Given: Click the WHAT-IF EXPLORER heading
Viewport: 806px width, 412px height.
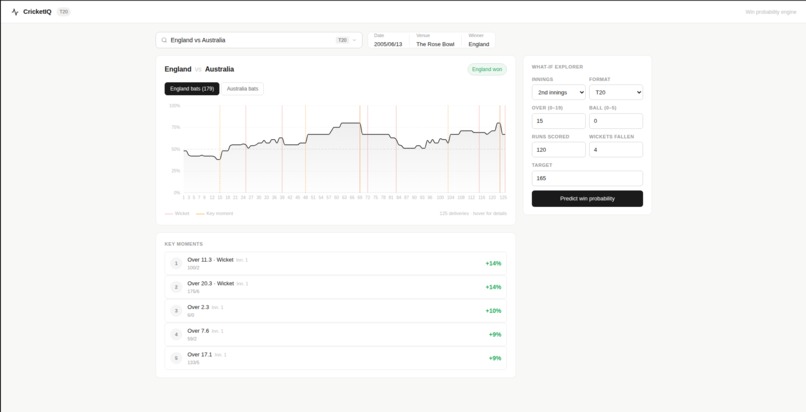Looking at the screenshot, I should [557, 67].
